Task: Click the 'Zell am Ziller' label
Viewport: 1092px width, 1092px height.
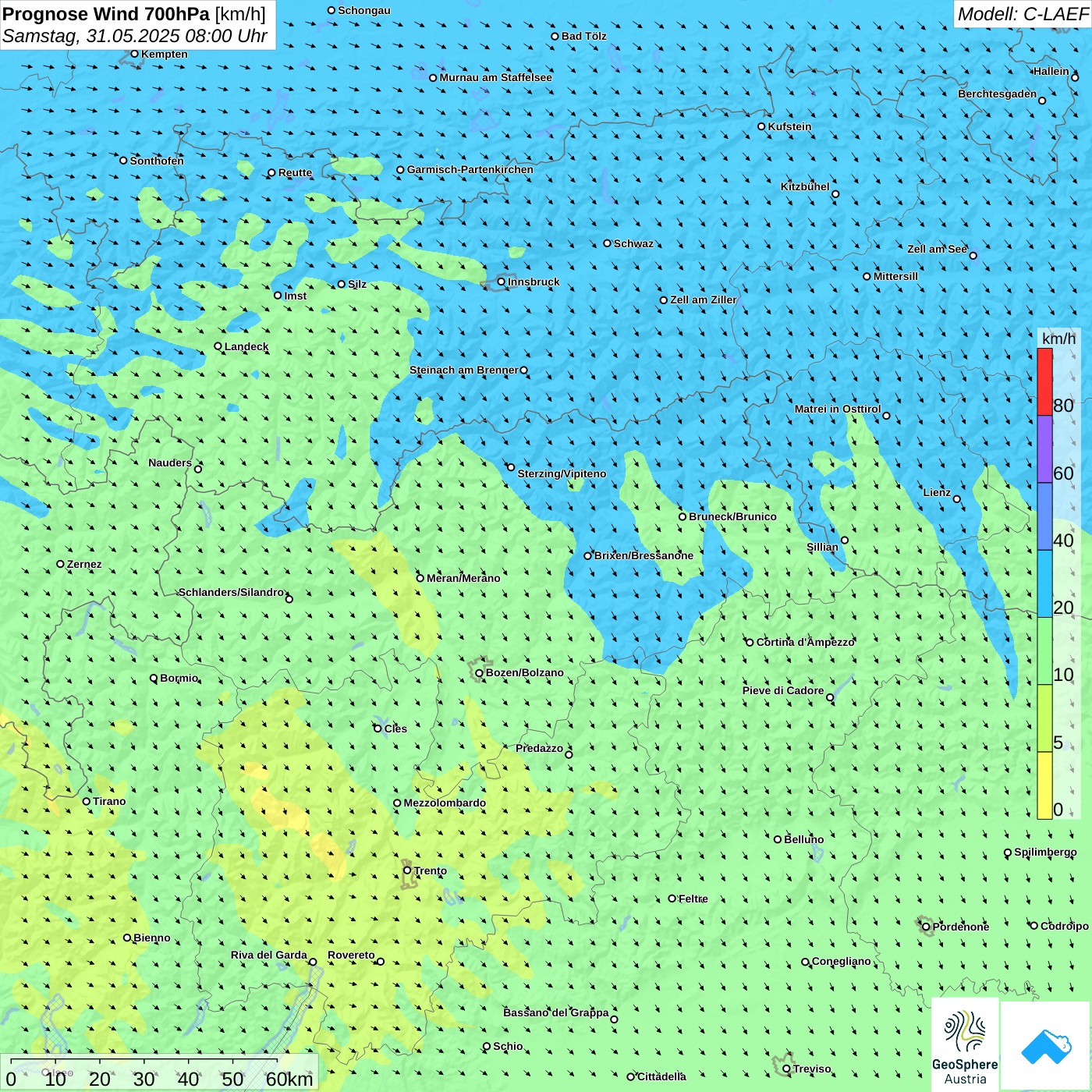Action: point(704,300)
